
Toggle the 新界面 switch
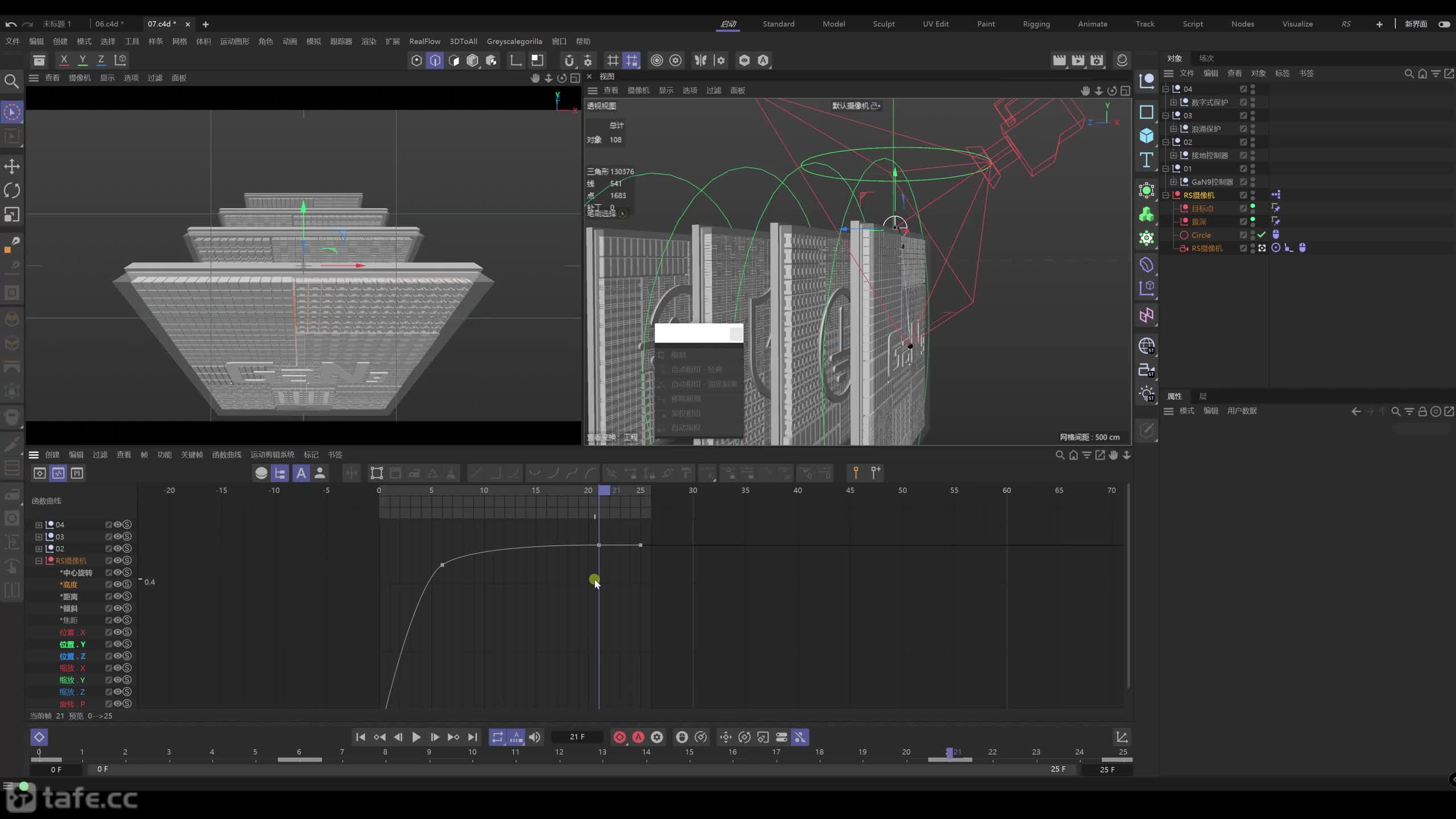(1443, 24)
